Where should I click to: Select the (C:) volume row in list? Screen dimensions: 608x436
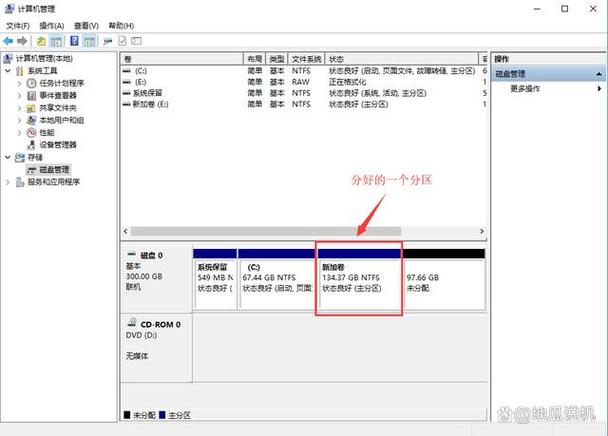(304, 71)
